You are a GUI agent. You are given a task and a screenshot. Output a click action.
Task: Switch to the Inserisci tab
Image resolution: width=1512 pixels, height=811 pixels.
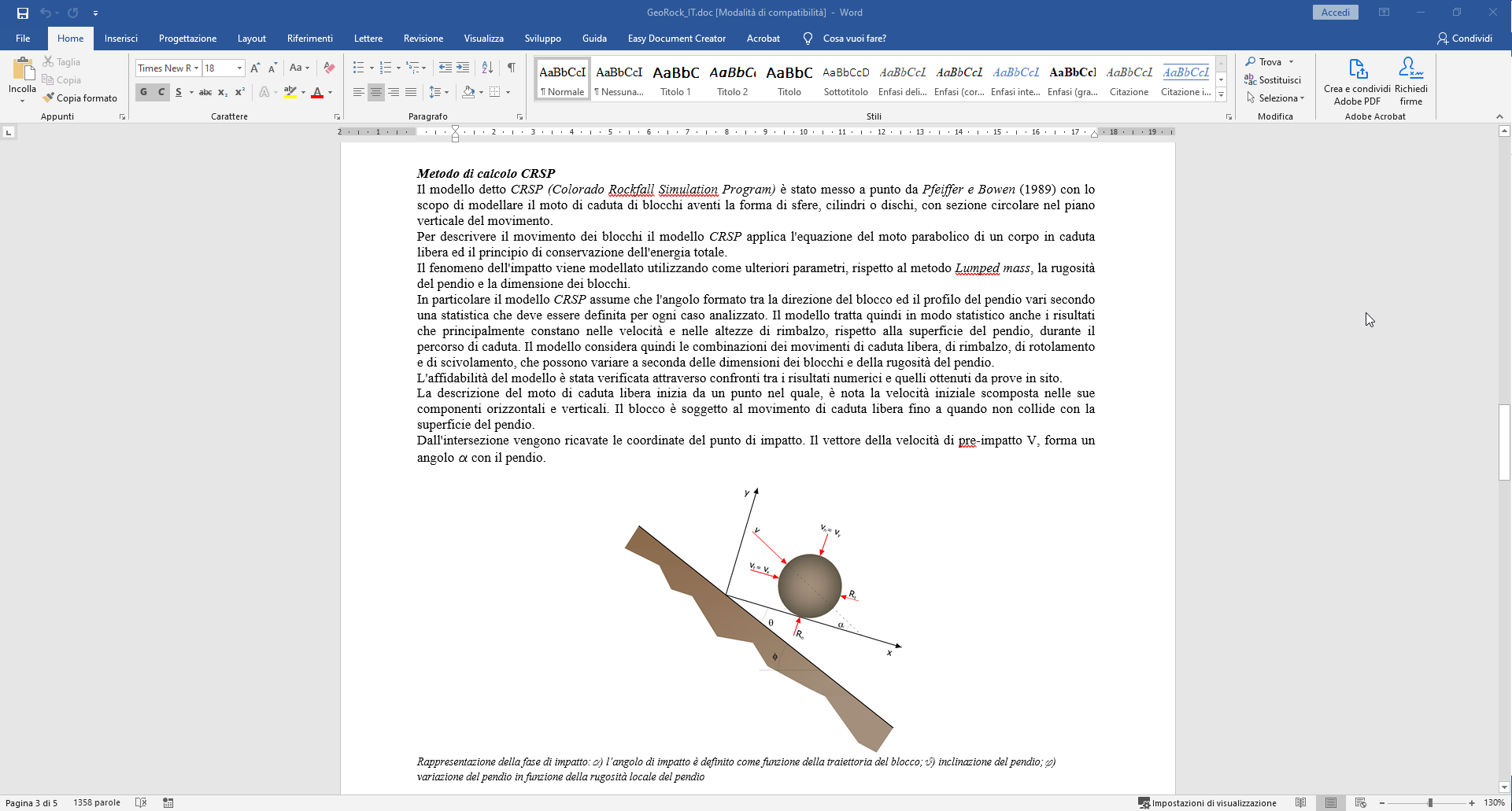(121, 39)
